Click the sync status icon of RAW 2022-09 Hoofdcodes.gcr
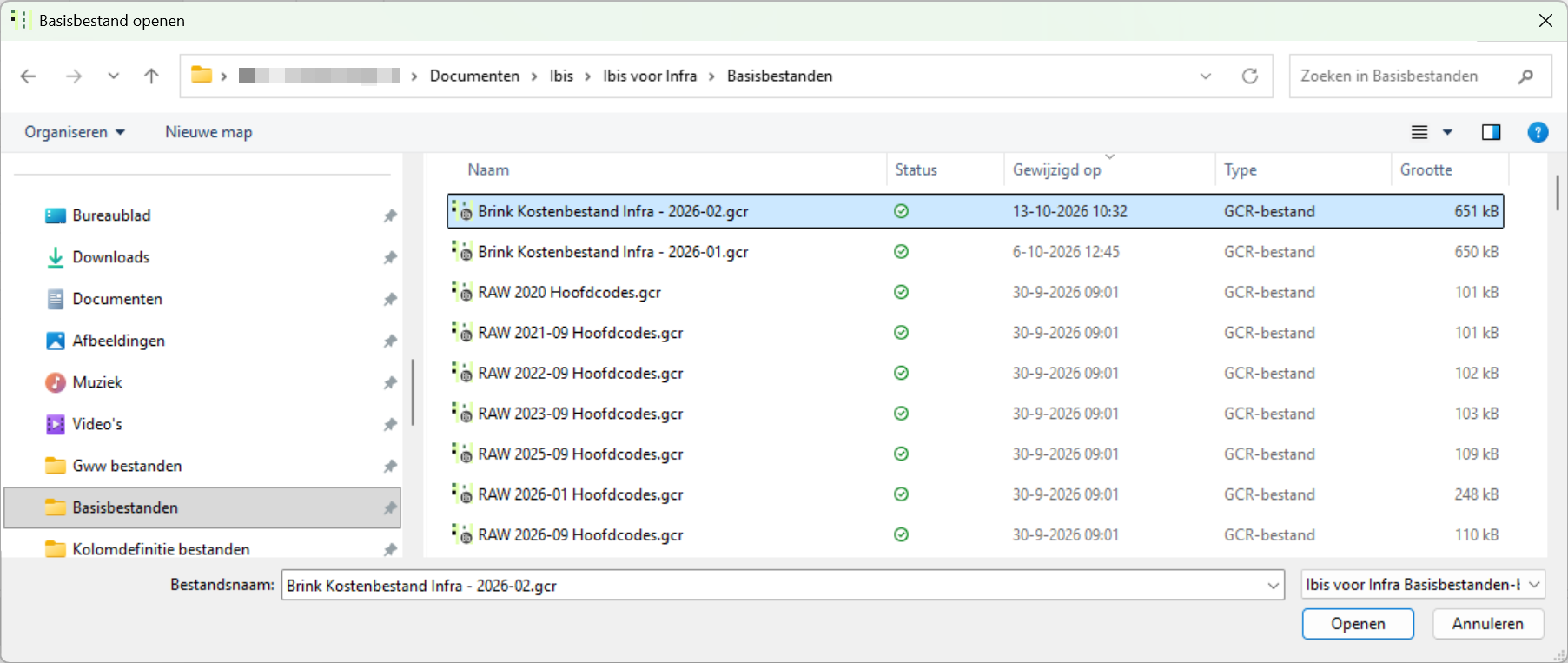This screenshot has height=663, width=1568. tap(901, 373)
